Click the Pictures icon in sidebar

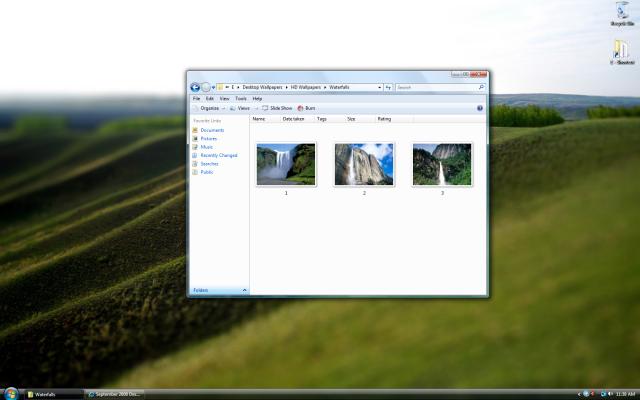pyautogui.click(x=195, y=139)
